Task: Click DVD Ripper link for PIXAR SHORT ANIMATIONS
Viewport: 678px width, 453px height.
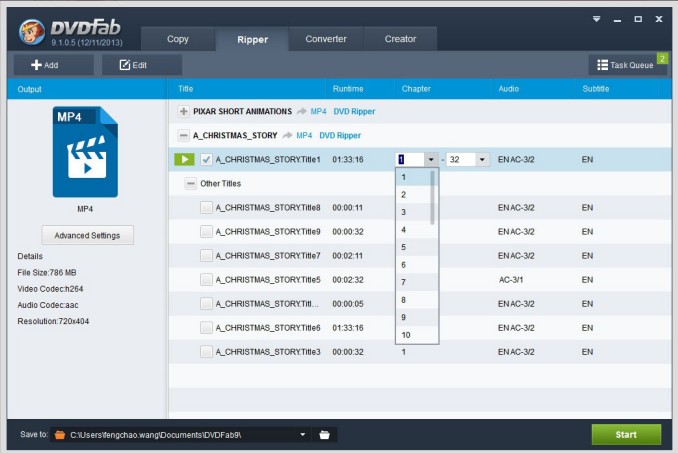Action: pos(354,112)
